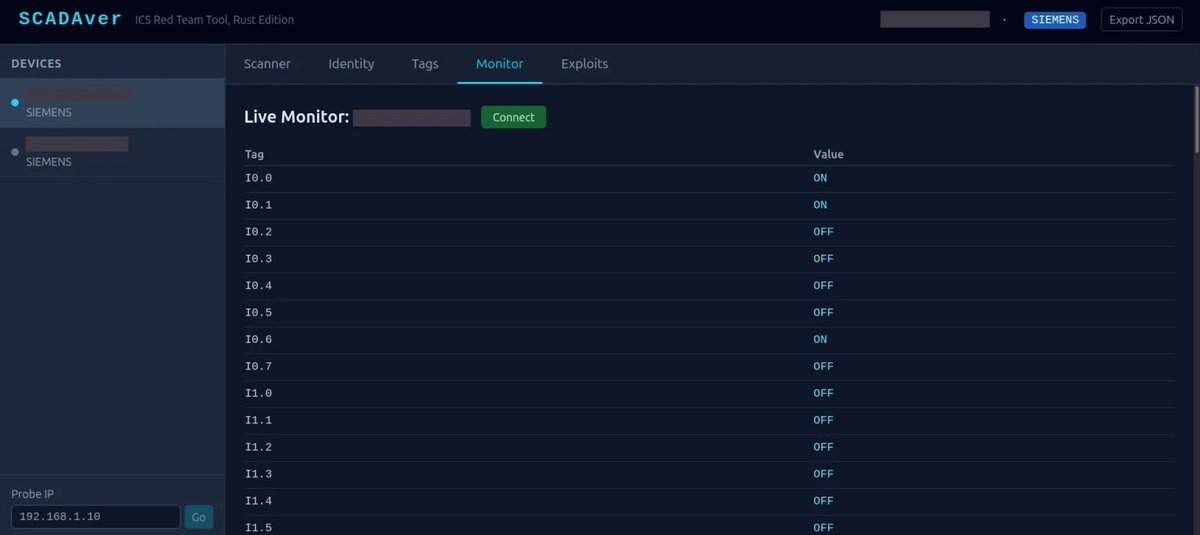1200x535 pixels.
Task: Focus the Probe IP input field
Action: (96, 517)
